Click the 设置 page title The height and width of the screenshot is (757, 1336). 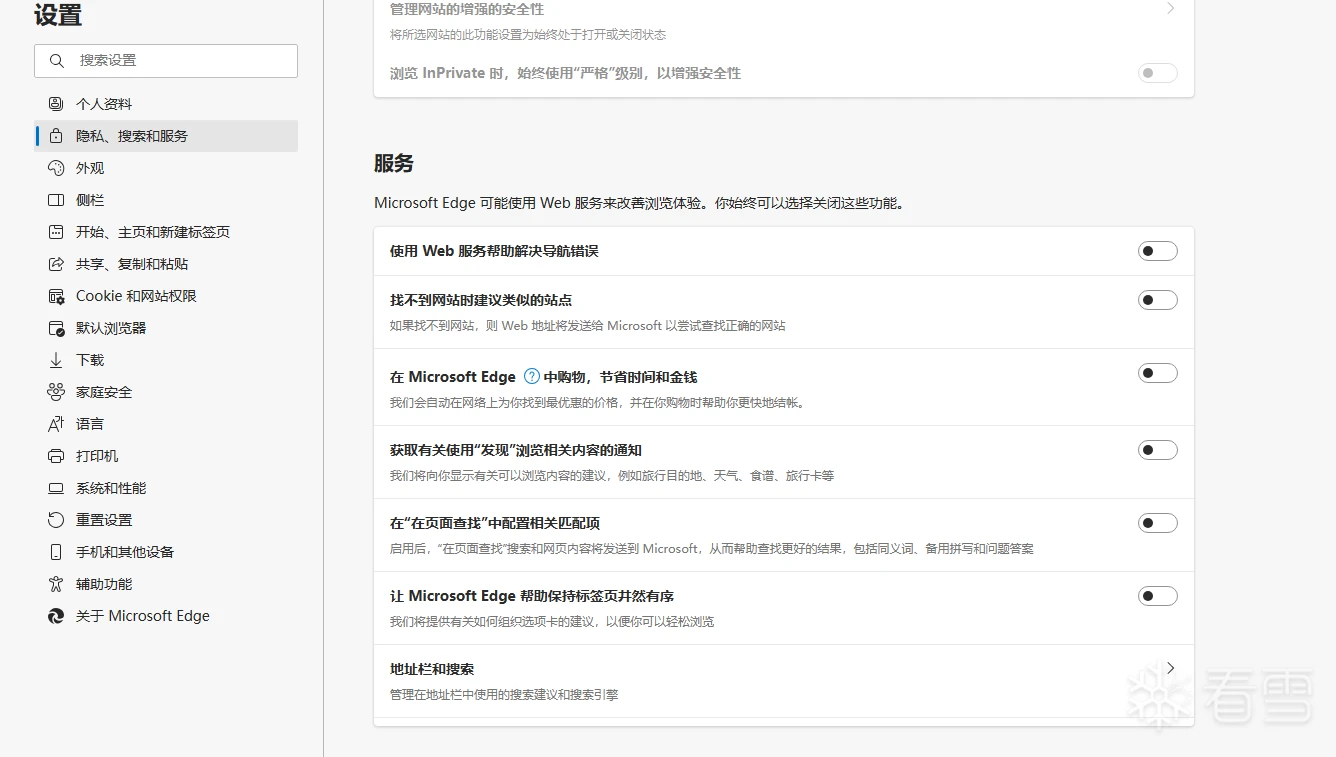point(58,15)
